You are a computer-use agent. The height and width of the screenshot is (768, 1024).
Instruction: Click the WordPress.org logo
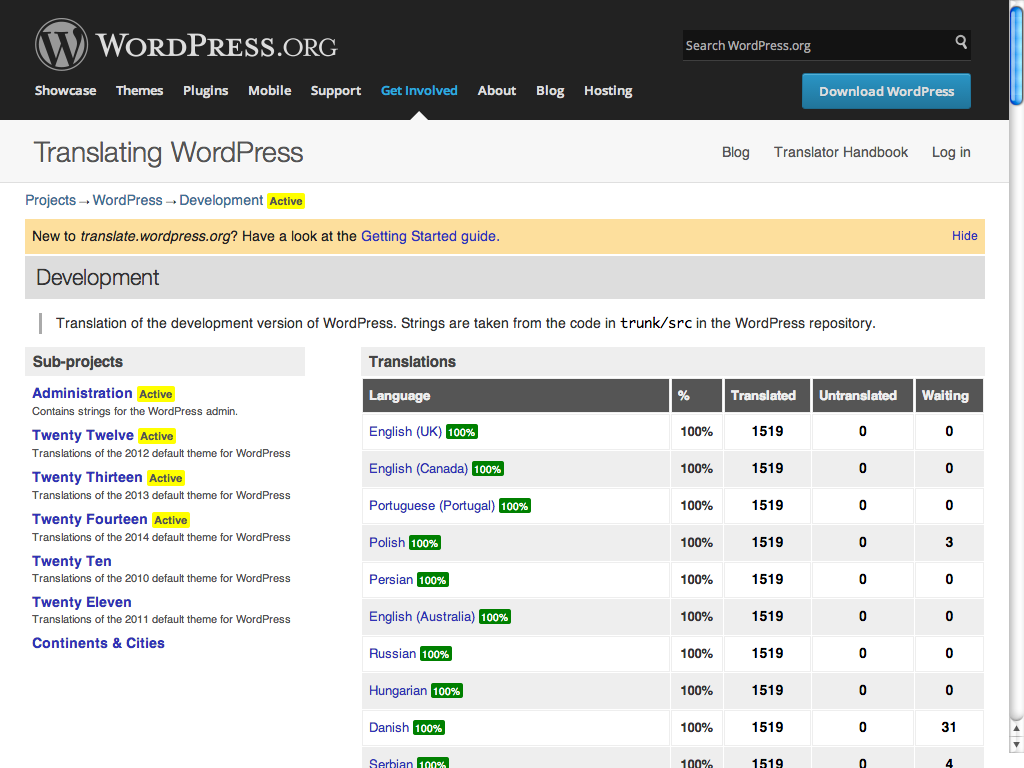tap(186, 44)
